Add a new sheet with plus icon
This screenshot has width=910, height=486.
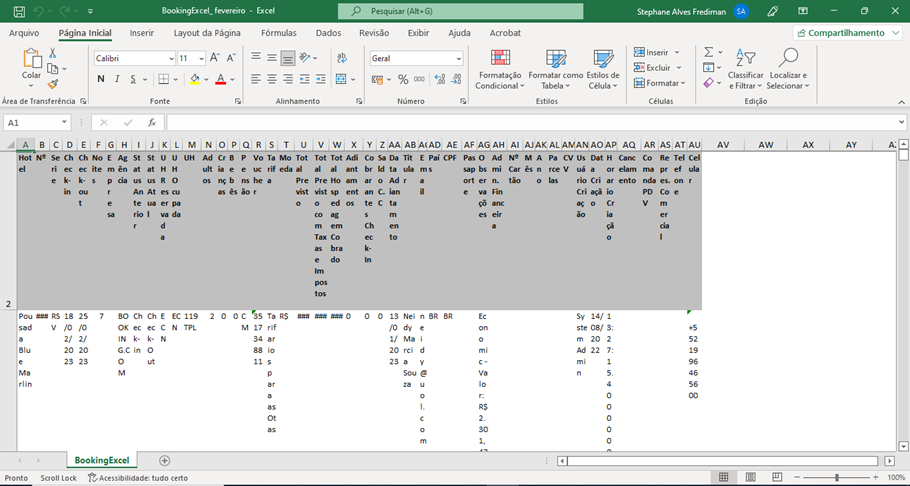[165, 460]
